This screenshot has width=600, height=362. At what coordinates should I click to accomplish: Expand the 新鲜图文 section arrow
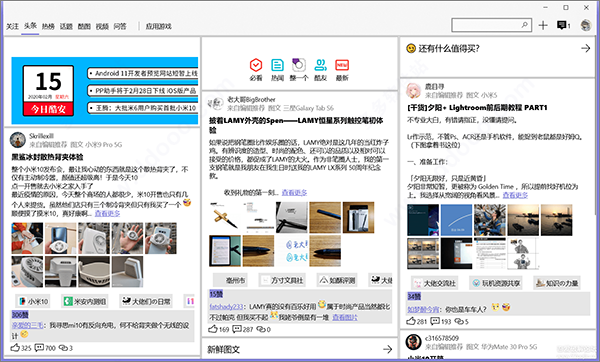[388, 349]
